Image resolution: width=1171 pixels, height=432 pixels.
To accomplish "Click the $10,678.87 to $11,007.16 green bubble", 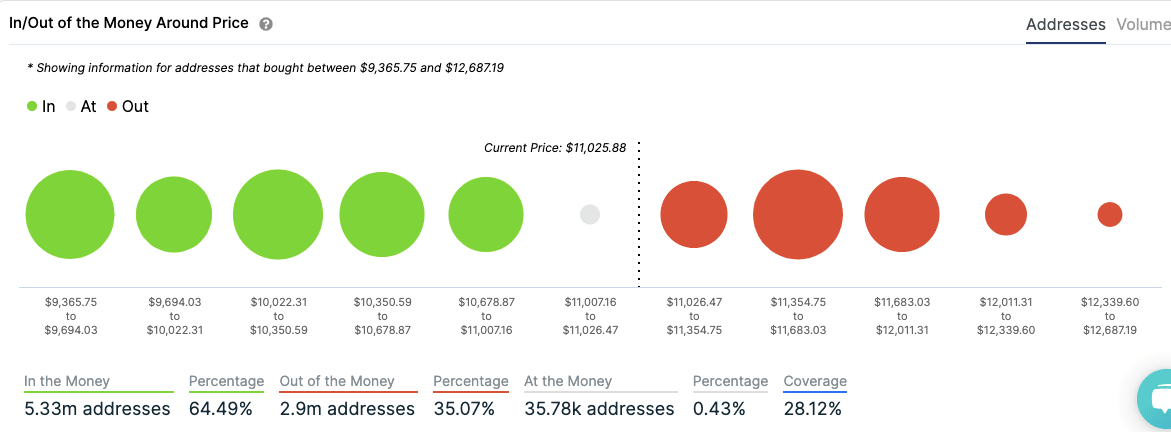I will (486, 215).
